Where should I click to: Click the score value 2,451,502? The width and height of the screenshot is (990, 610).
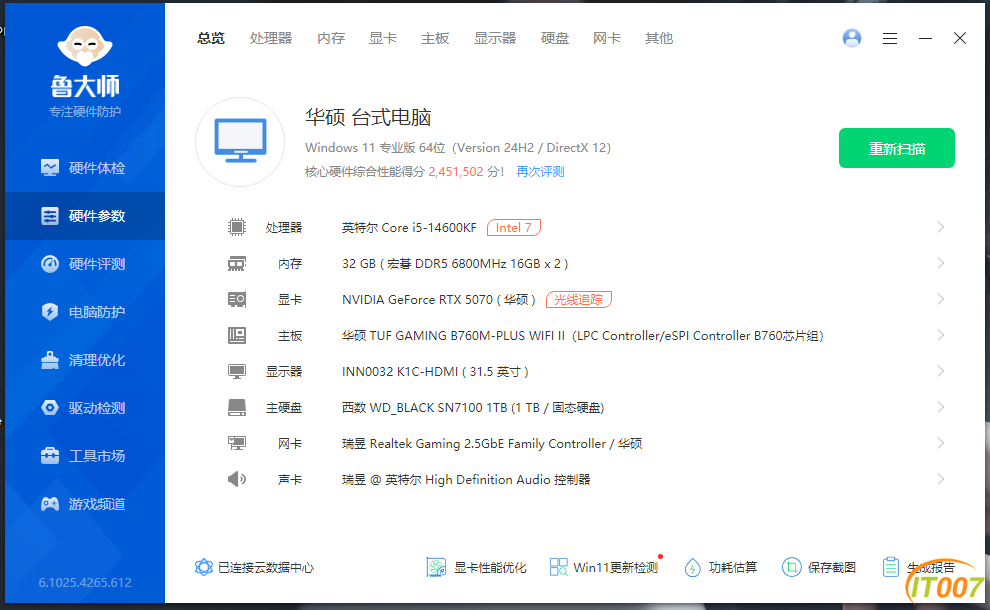[456, 172]
